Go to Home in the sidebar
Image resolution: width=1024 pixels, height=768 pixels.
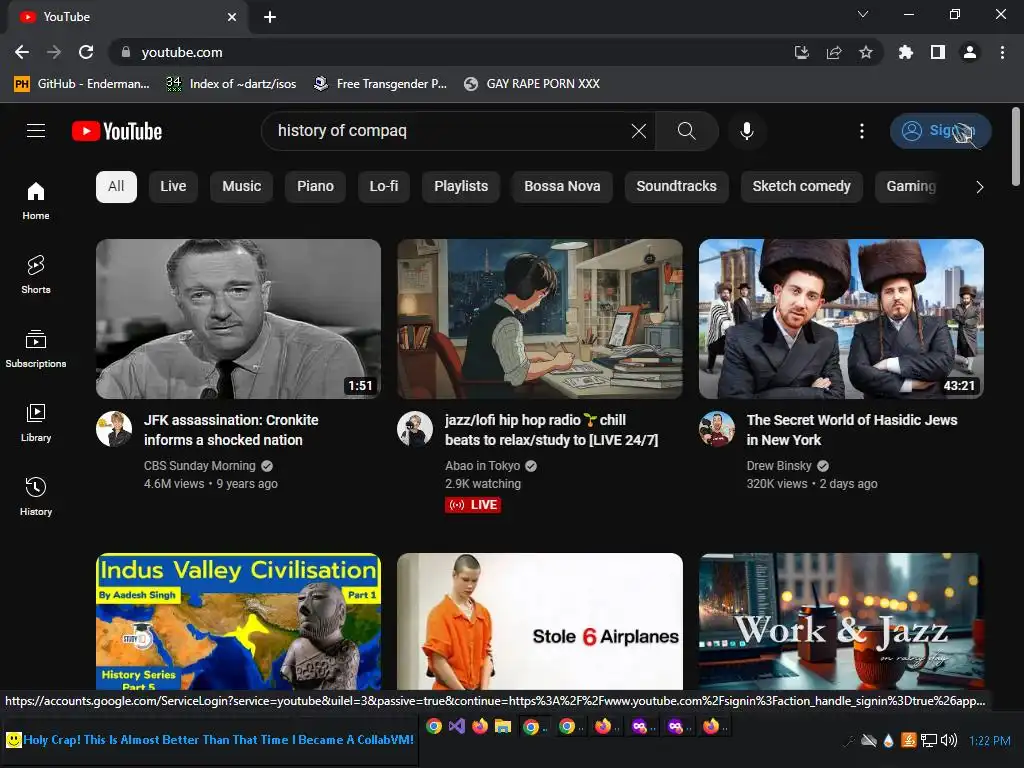(36, 201)
